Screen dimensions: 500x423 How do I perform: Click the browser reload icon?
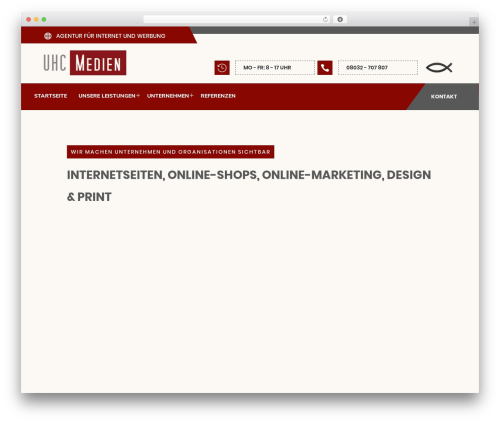point(325,20)
